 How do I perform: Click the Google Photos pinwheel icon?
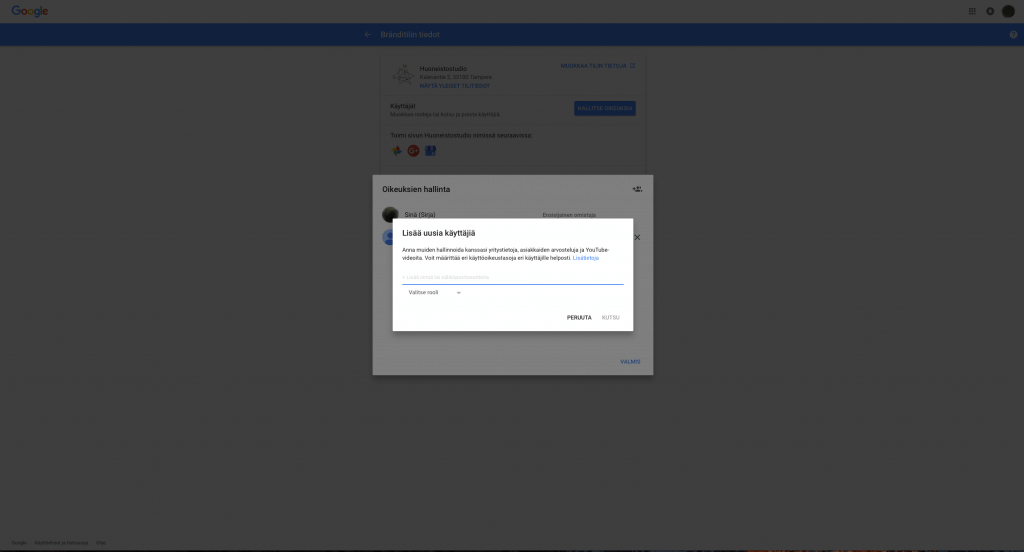pyautogui.click(x=397, y=151)
